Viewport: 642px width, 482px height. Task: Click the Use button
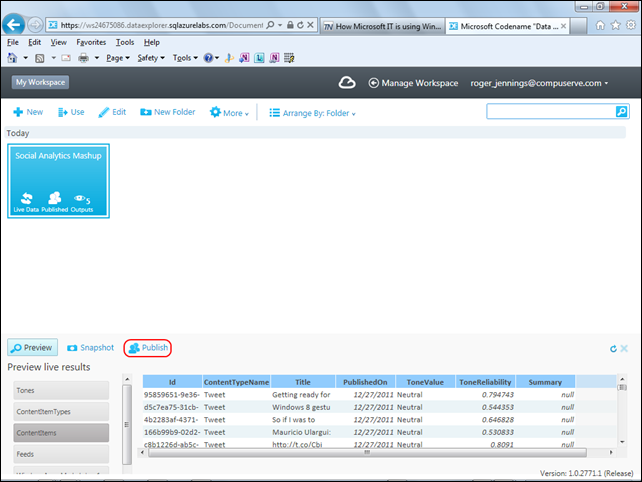pos(71,112)
